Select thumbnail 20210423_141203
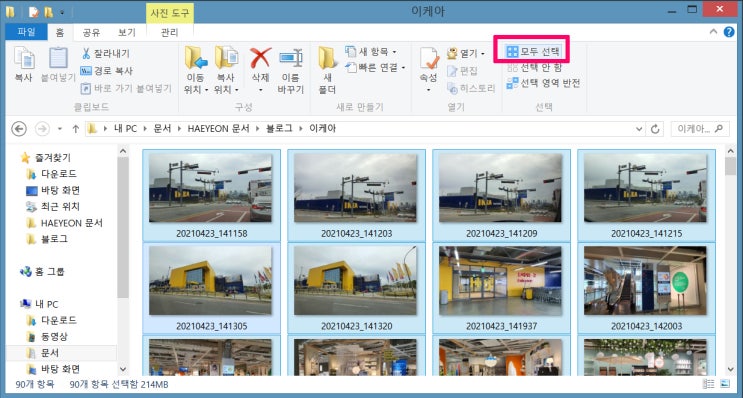This screenshot has height=398, width=743. [356, 195]
